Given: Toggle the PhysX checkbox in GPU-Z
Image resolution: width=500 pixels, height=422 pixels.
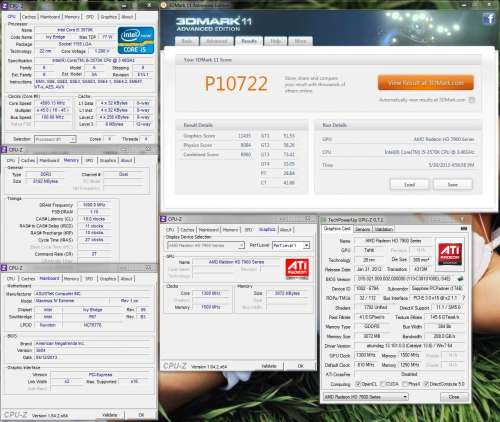Looking at the screenshot, I should point(405,384).
